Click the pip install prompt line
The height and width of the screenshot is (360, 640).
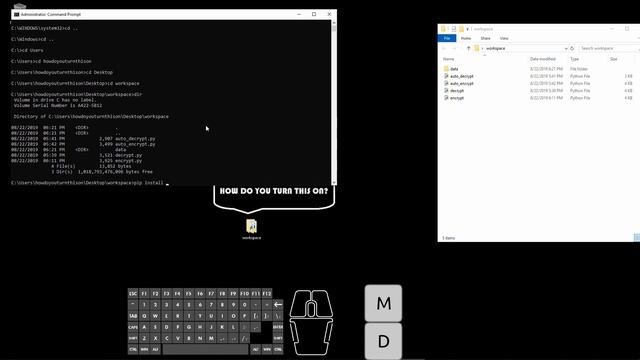point(90,183)
